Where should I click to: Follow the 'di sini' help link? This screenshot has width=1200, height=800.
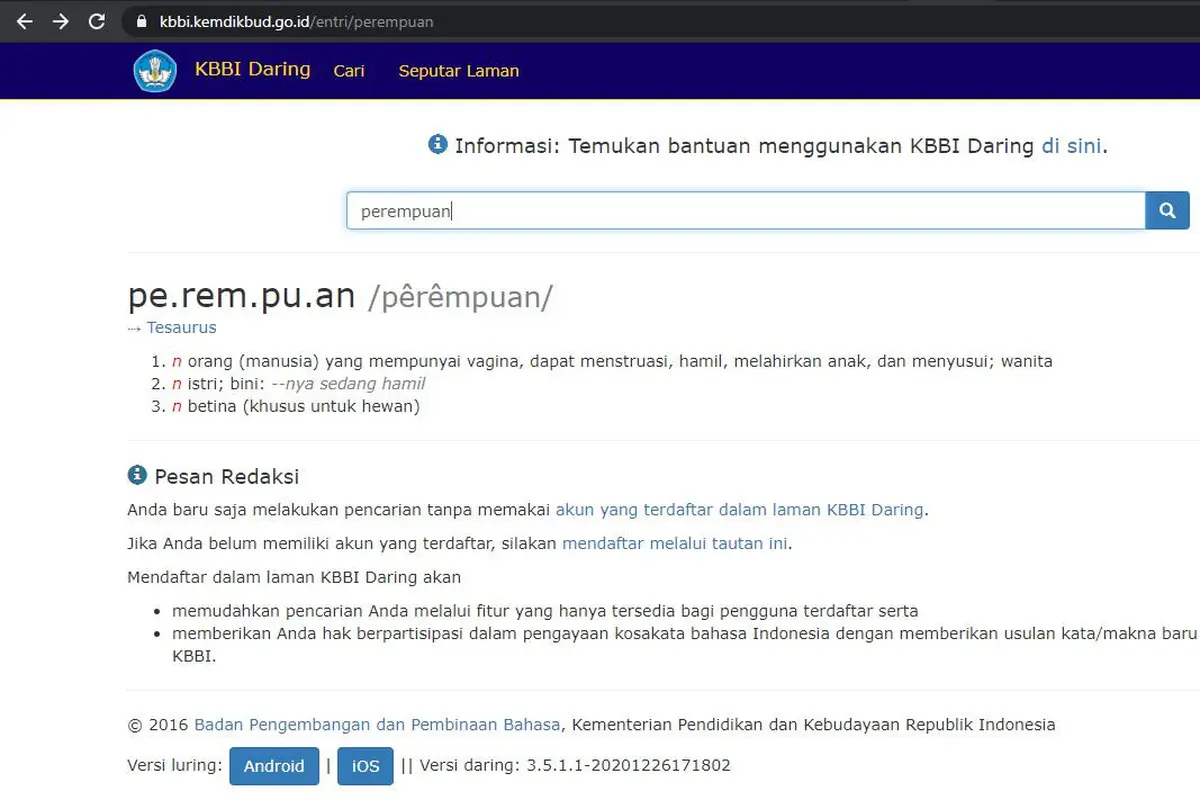(1071, 146)
